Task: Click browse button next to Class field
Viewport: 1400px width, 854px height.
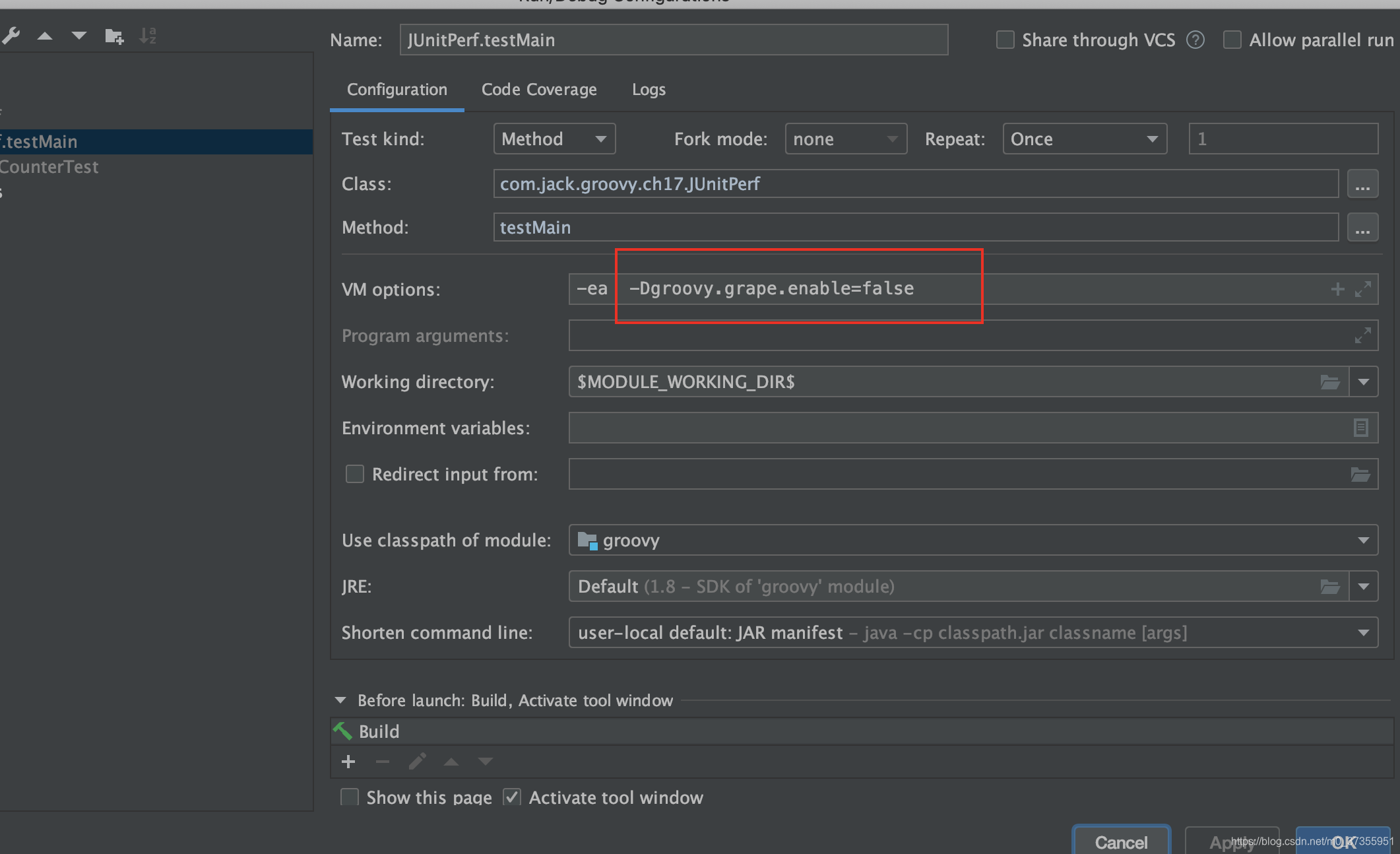Action: point(1362,184)
